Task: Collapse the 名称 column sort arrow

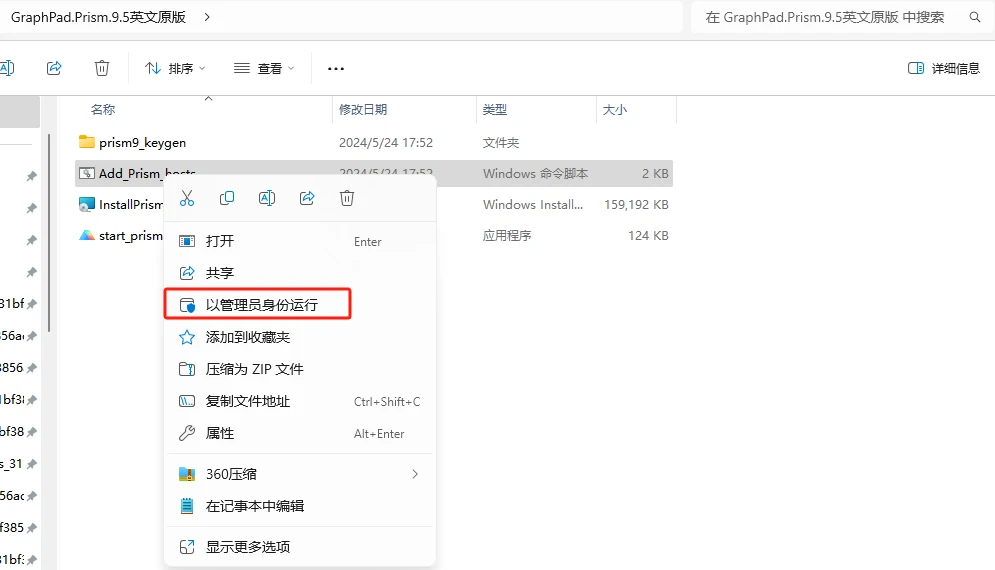Action: (208, 98)
